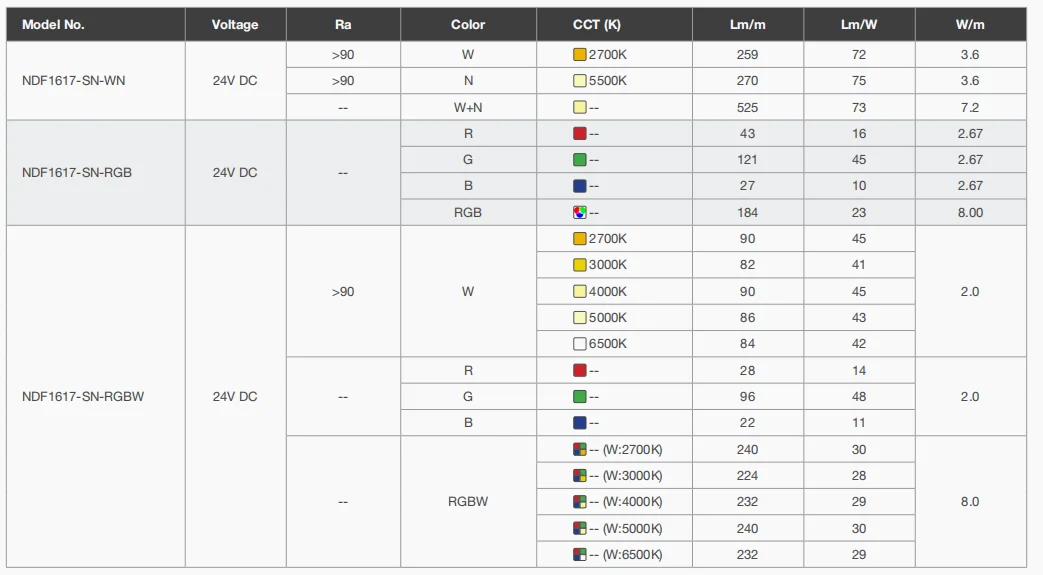The image size is (1043, 575).
Task: Click the multicolor RGB wheel icon
Action: (579, 212)
